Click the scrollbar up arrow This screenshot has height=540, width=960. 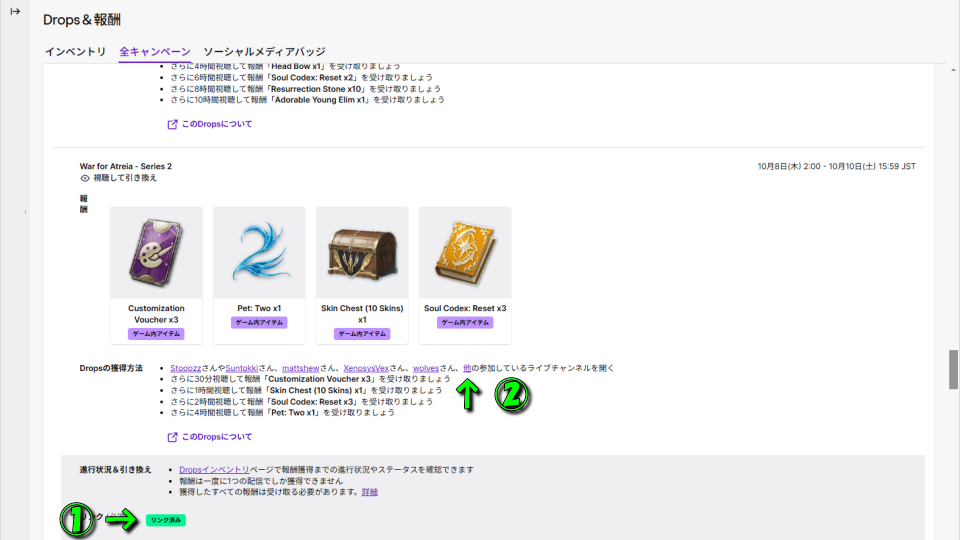[x=953, y=70]
